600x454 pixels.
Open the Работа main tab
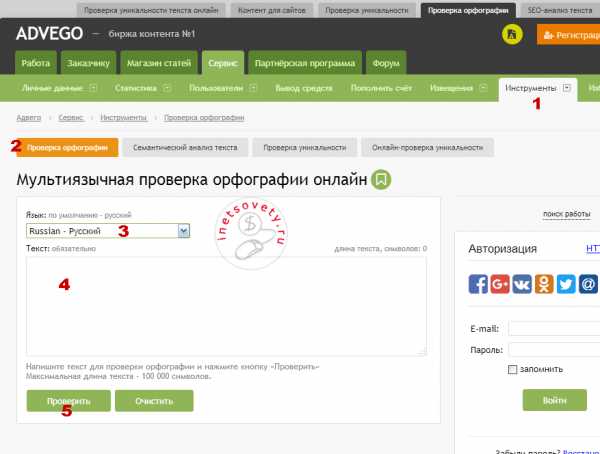pyautogui.click(x=36, y=63)
